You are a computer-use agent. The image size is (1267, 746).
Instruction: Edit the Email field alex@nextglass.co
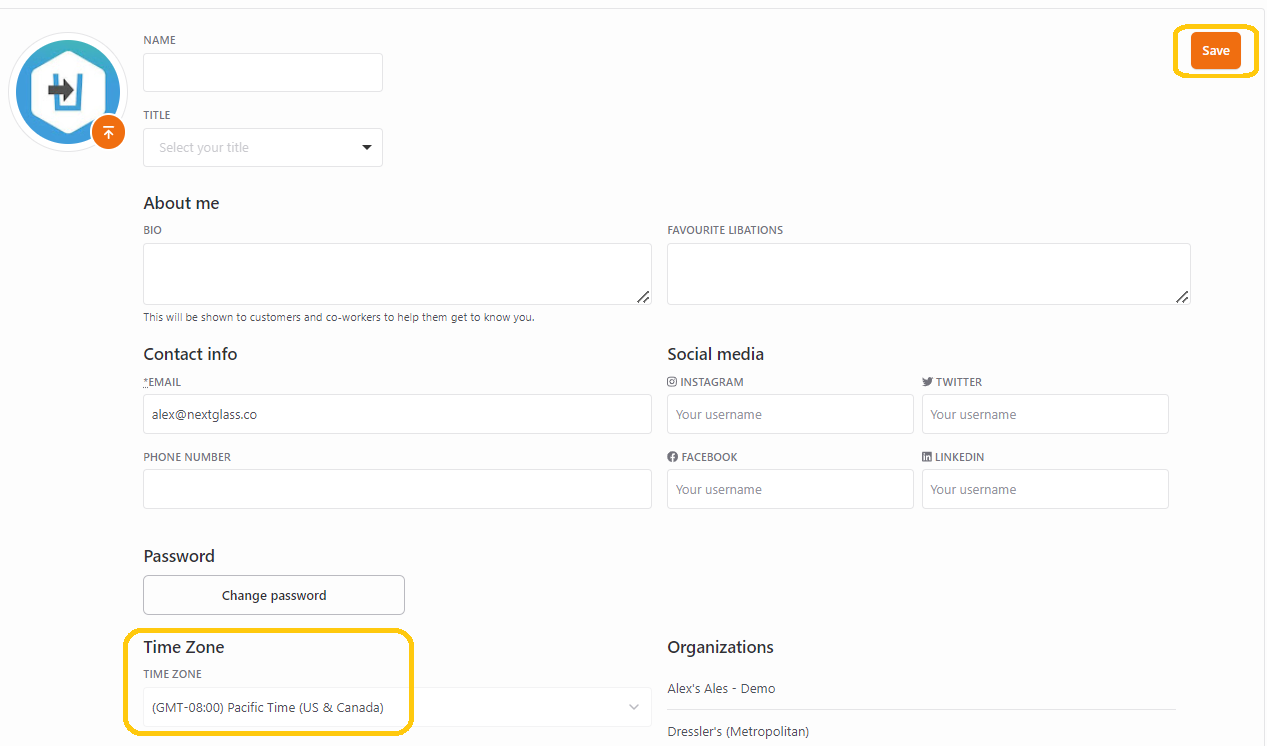pos(397,414)
